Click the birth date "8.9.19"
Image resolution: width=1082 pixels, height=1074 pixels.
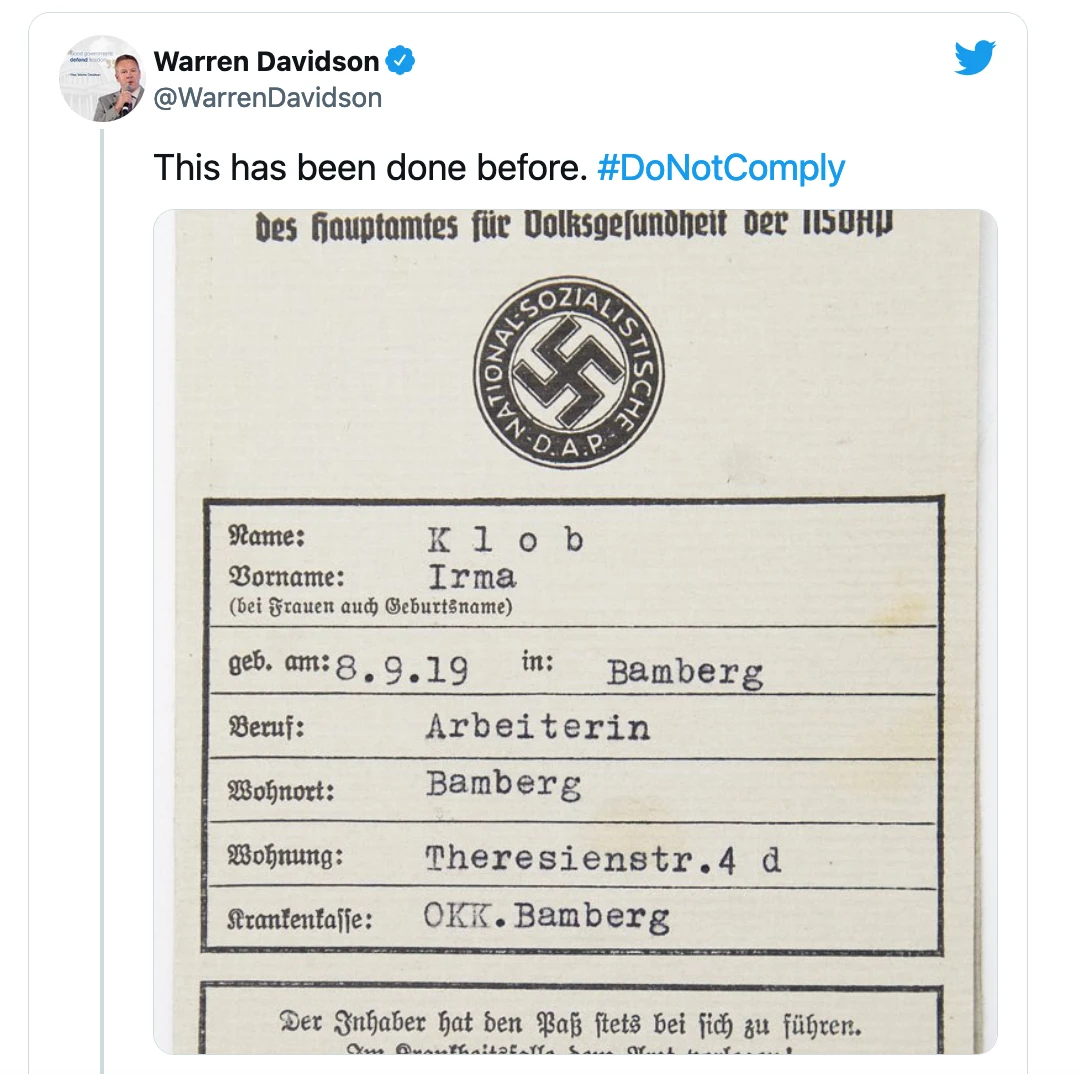pyautogui.click(x=401, y=668)
